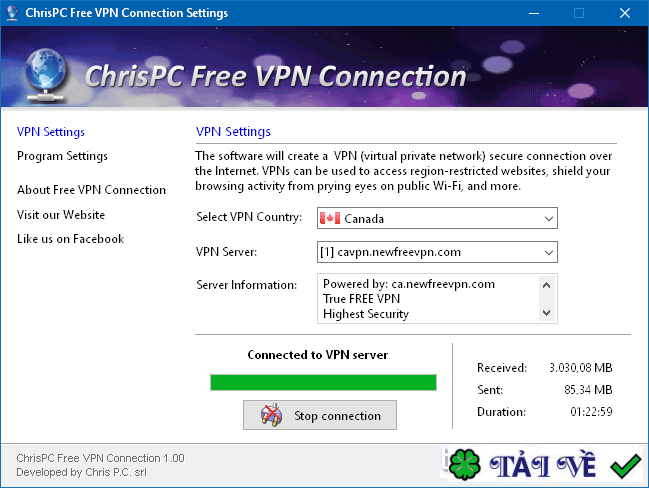Click the Duration value 01:22:59

pyautogui.click(x=591, y=412)
